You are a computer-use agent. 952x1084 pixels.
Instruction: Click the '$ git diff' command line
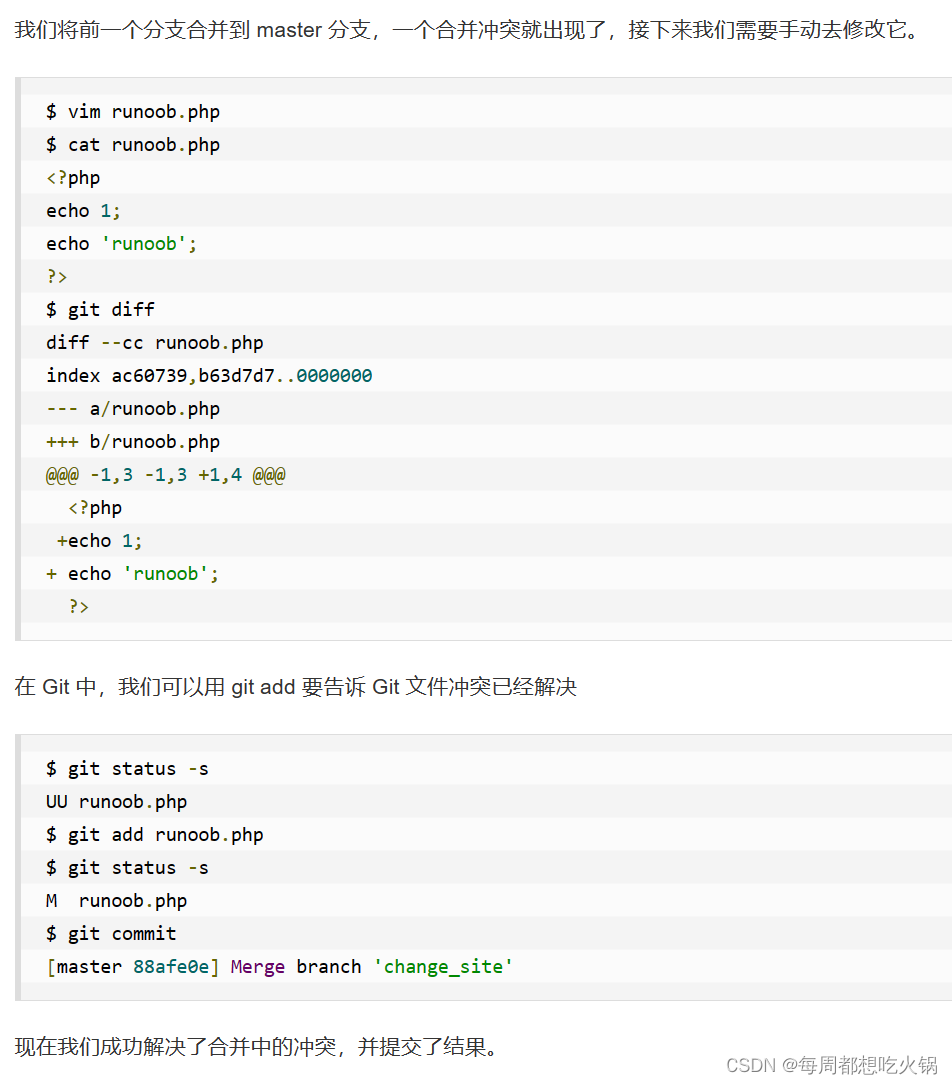click(x=100, y=309)
